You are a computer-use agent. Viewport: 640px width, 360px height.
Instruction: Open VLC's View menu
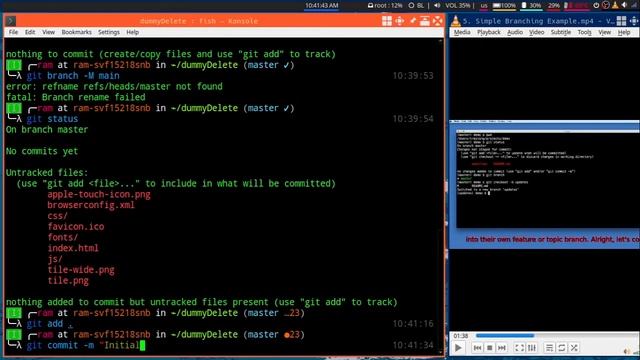[x=604, y=32]
